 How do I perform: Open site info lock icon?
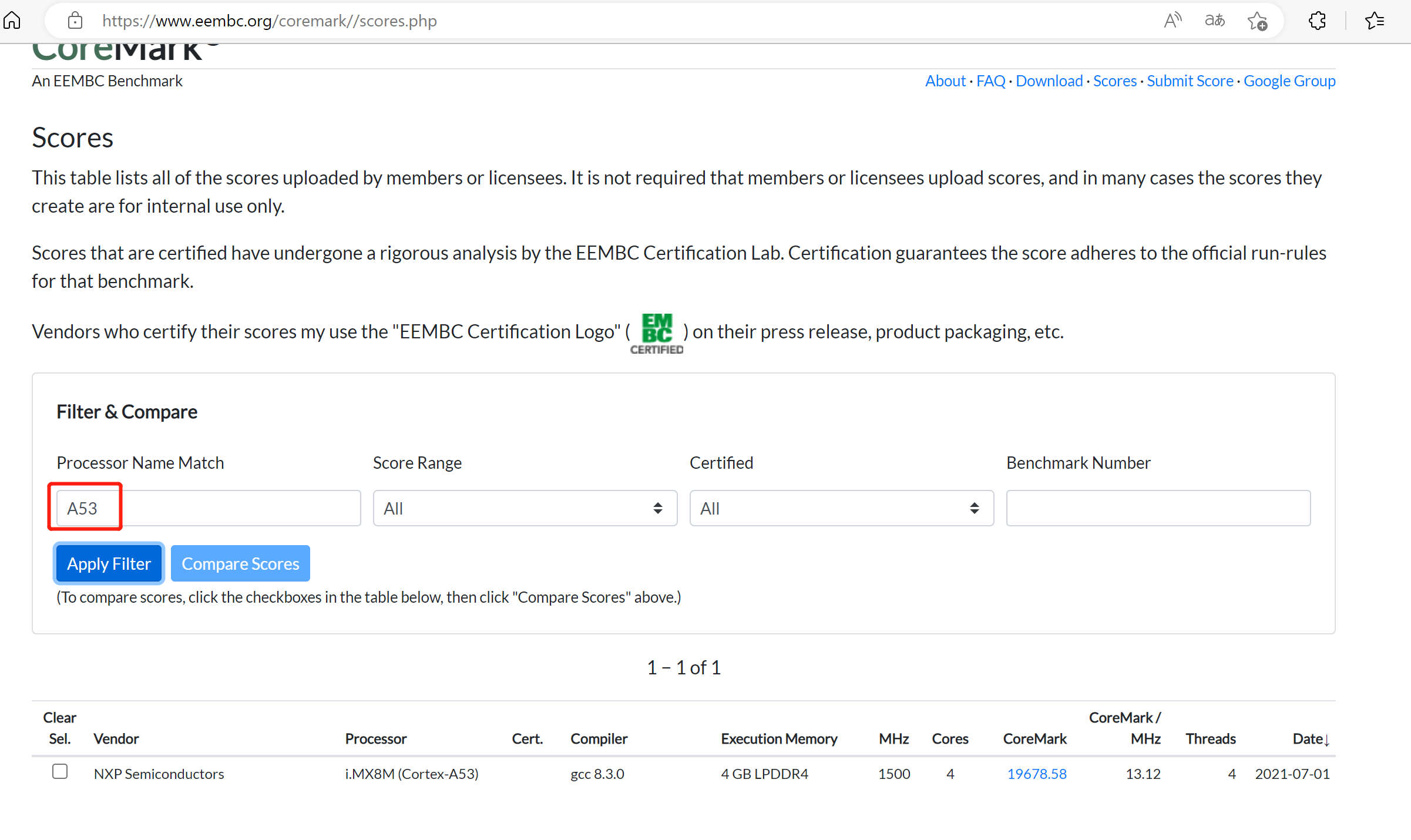click(75, 21)
